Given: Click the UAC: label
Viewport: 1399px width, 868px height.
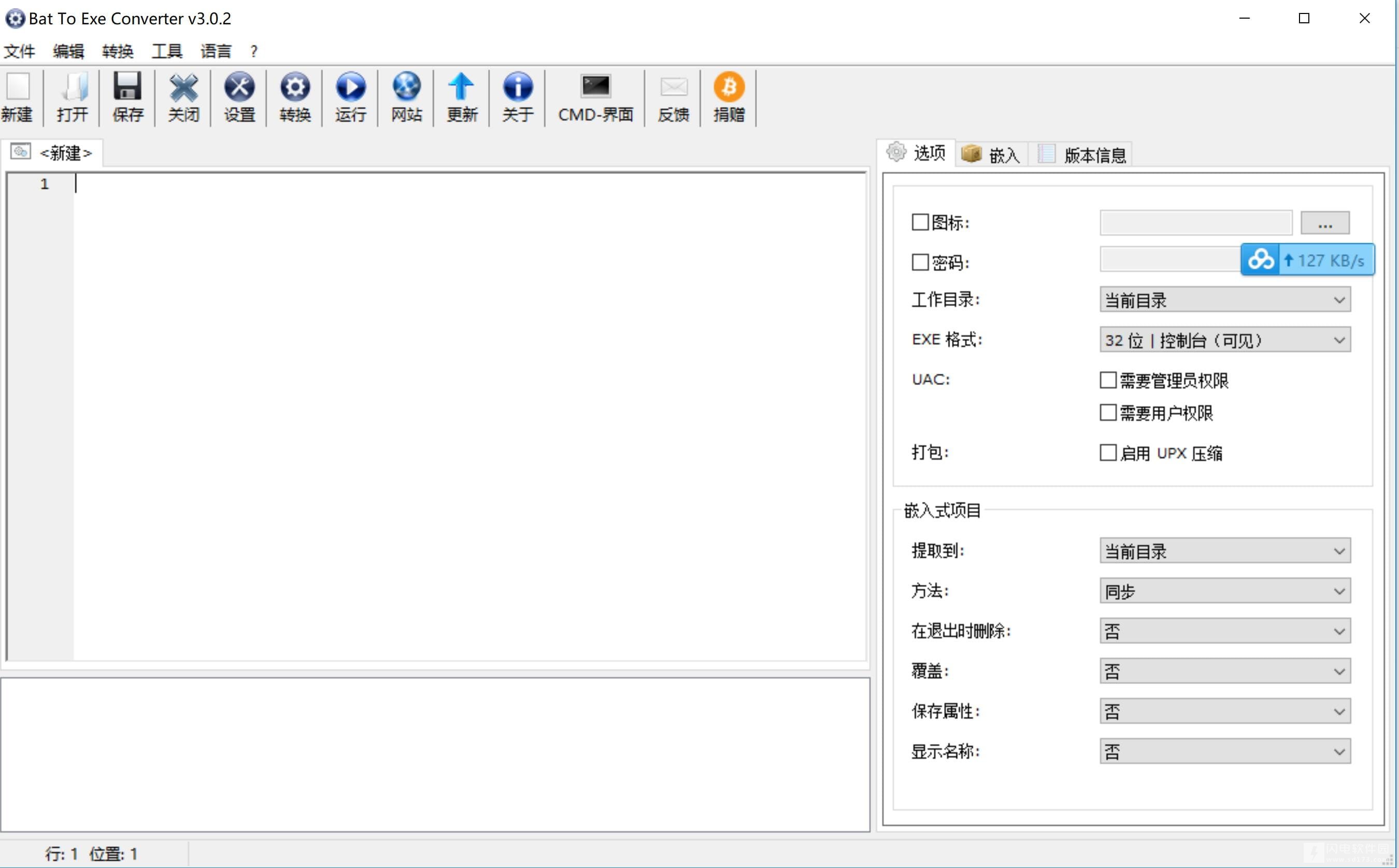Looking at the screenshot, I should pyautogui.click(x=931, y=380).
